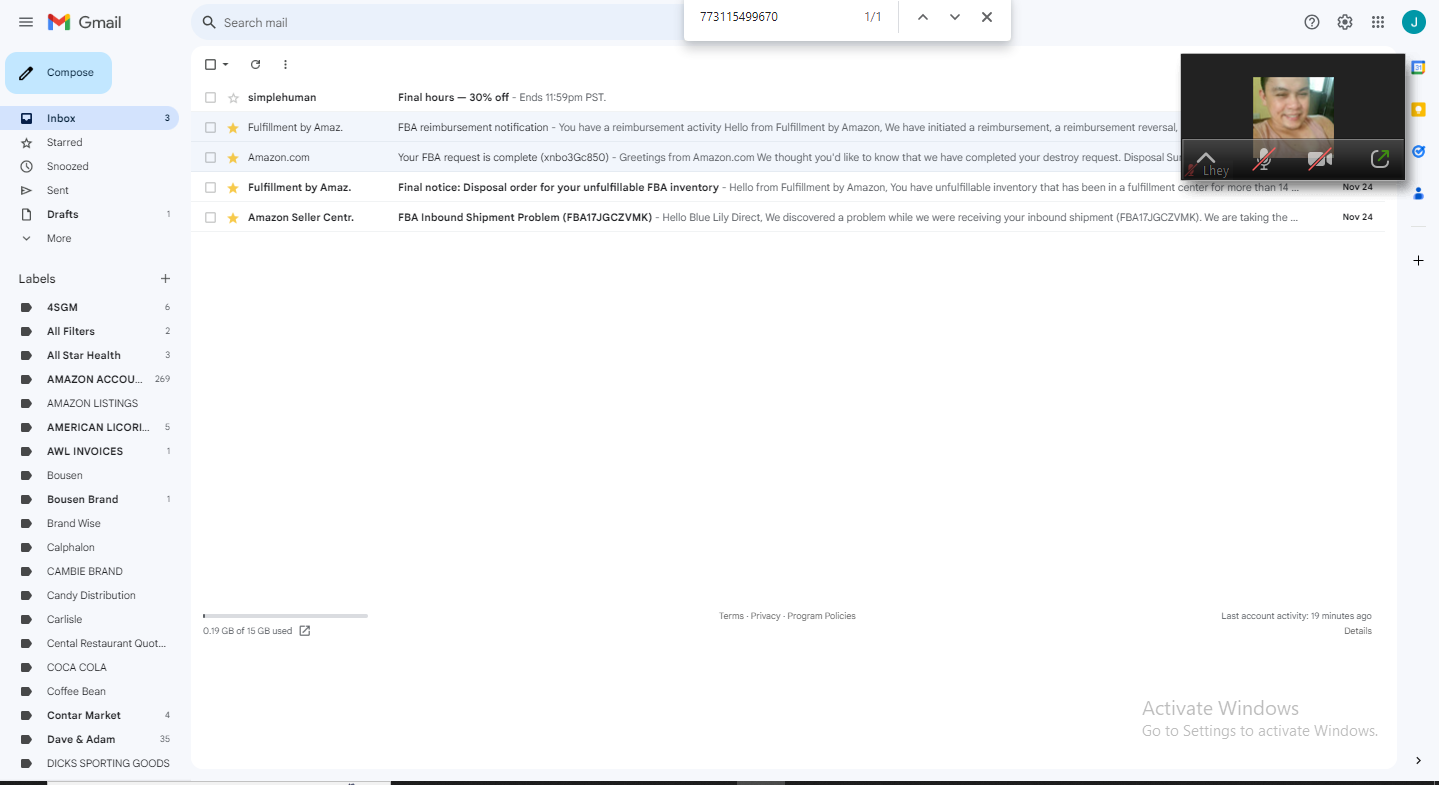1439x785 pixels.
Task: Close the find bar
Action: 987,17
